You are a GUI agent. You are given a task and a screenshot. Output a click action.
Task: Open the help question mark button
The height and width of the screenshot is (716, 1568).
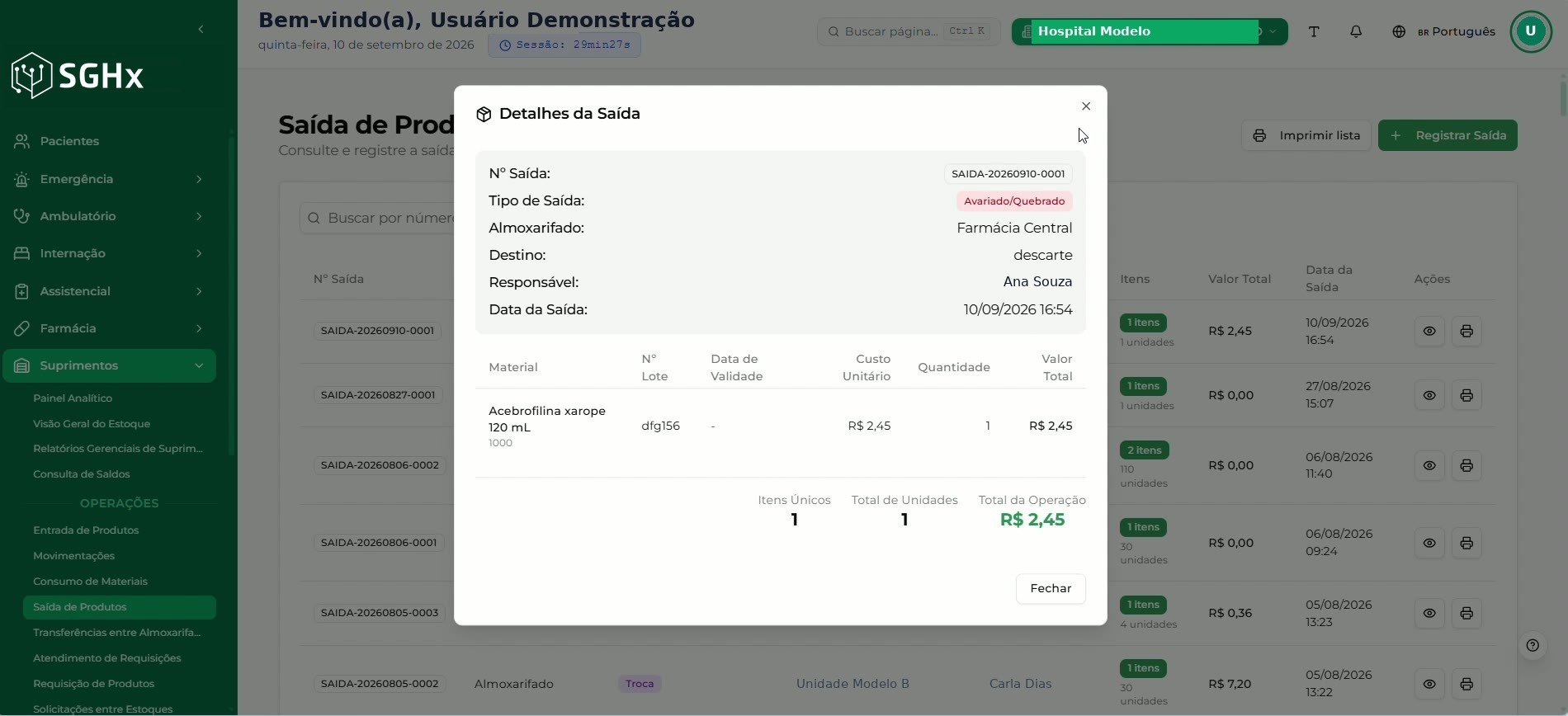1533,645
